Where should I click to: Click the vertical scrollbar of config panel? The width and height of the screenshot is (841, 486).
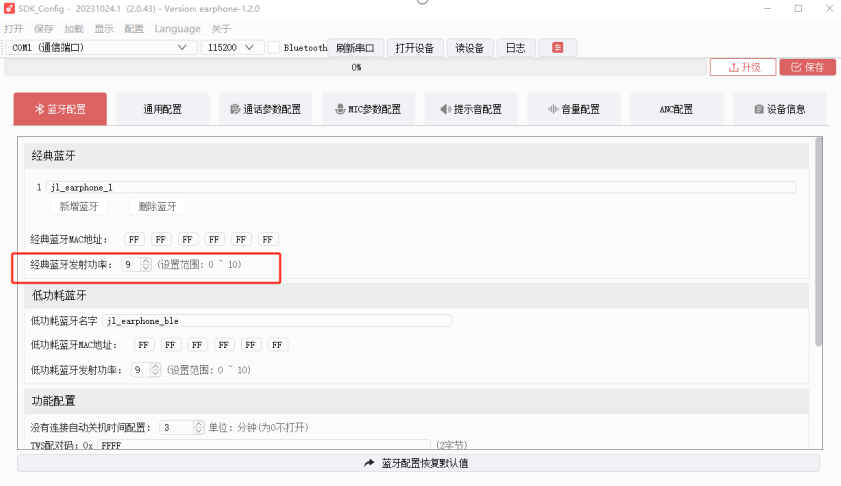818,241
